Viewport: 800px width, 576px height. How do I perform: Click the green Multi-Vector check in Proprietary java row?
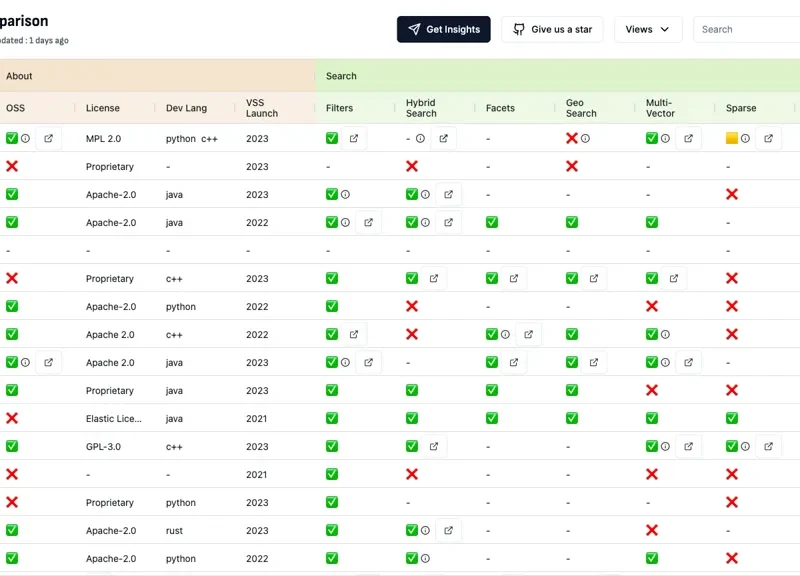point(651,390)
